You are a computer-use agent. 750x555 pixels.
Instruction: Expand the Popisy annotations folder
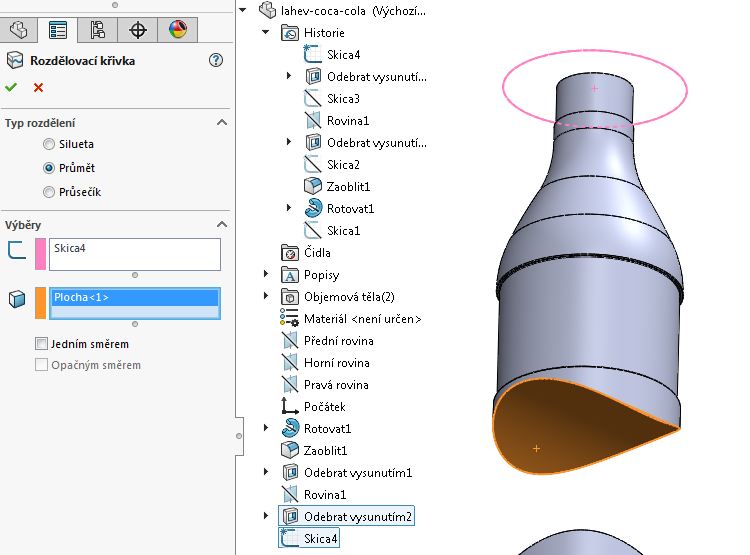coord(266,274)
